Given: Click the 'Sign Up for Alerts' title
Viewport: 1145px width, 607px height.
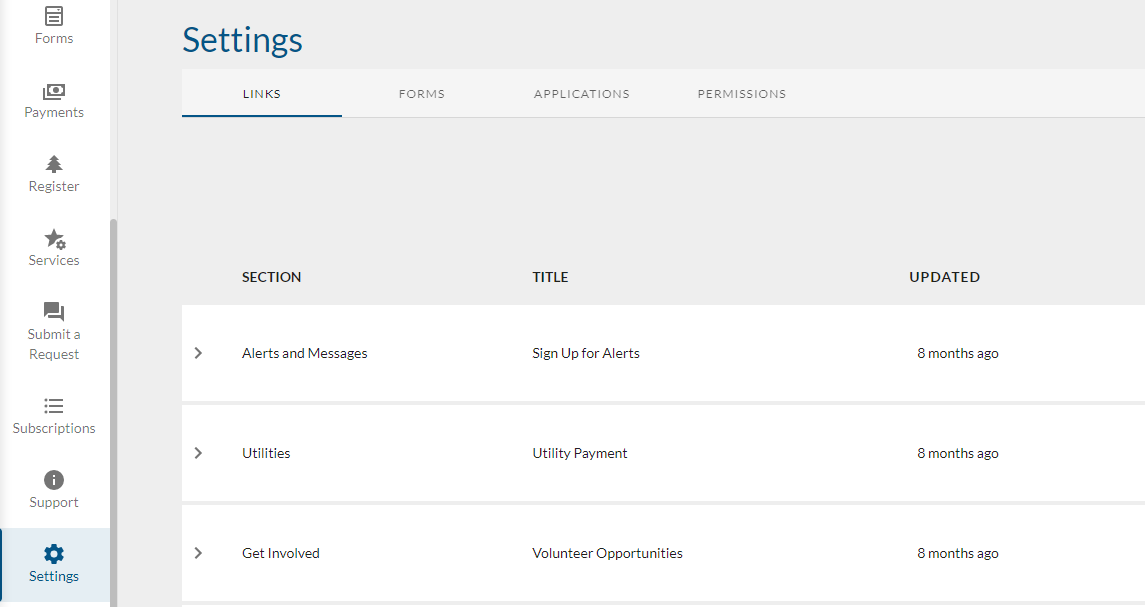Looking at the screenshot, I should point(586,353).
